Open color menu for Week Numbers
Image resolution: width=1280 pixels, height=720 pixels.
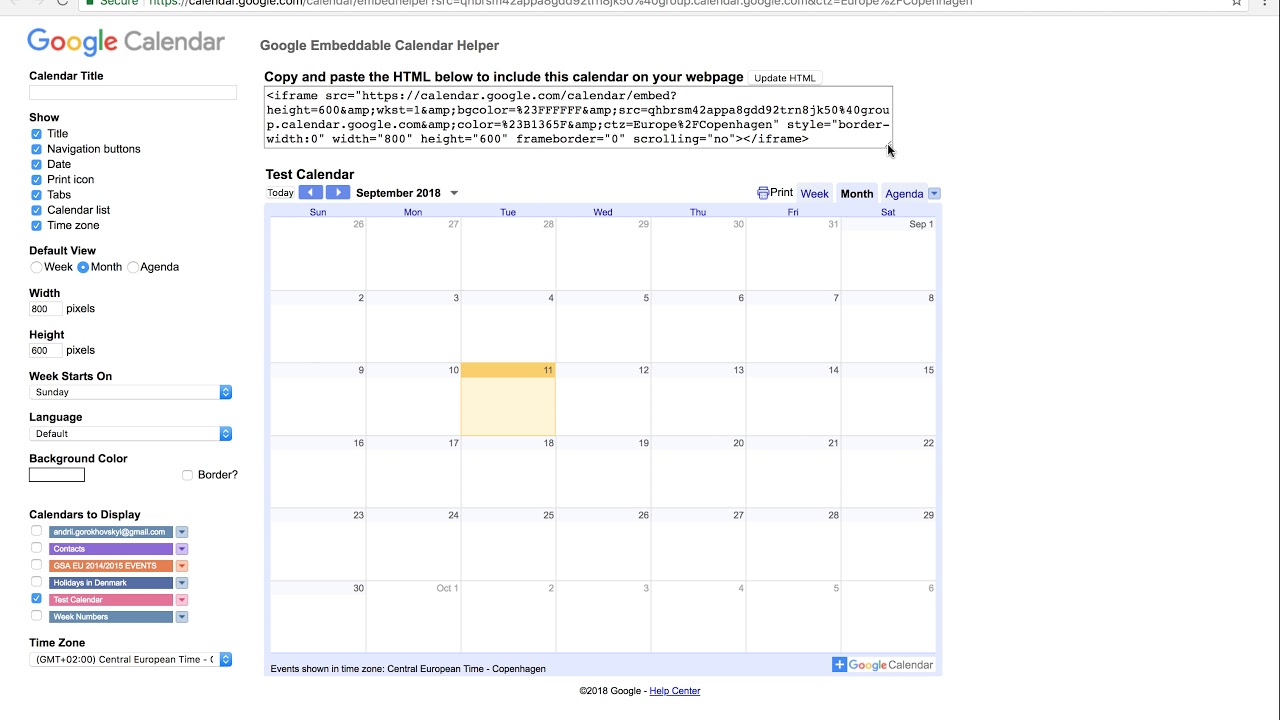click(x=182, y=617)
